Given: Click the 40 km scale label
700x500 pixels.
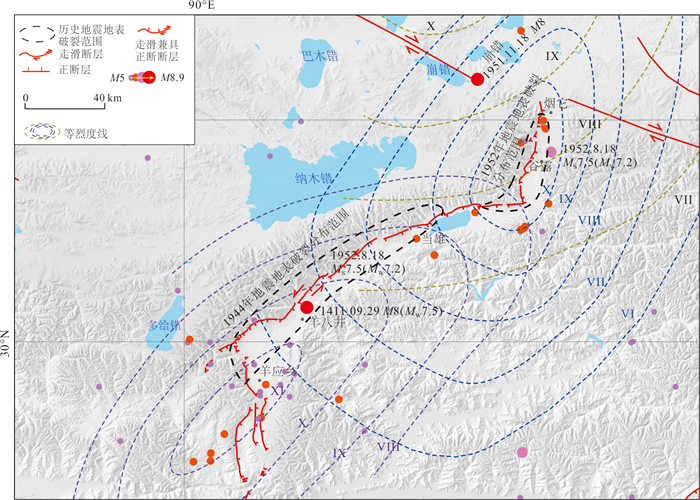Looking at the screenshot, I should tap(107, 98).
